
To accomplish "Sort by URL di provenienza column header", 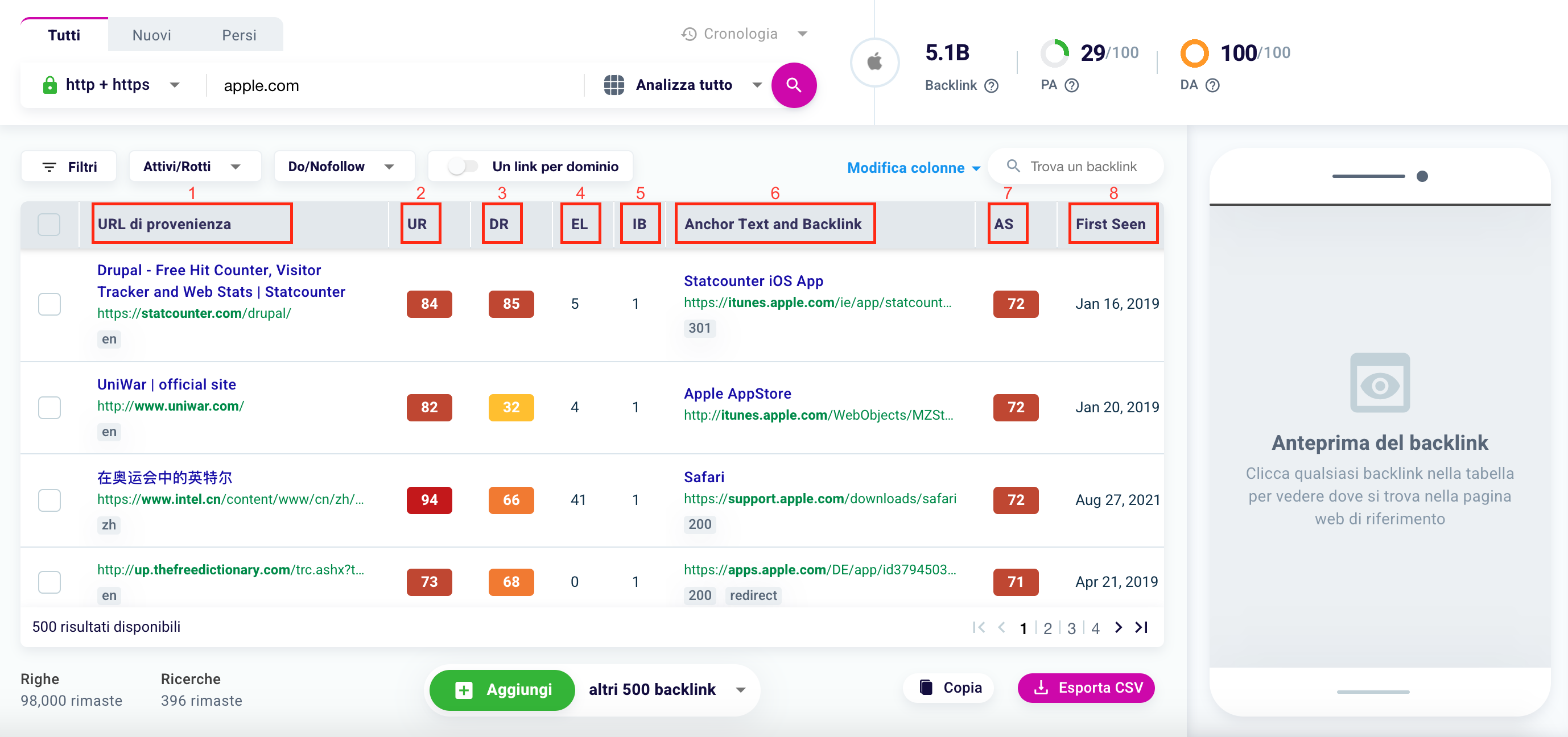I will click(164, 224).
